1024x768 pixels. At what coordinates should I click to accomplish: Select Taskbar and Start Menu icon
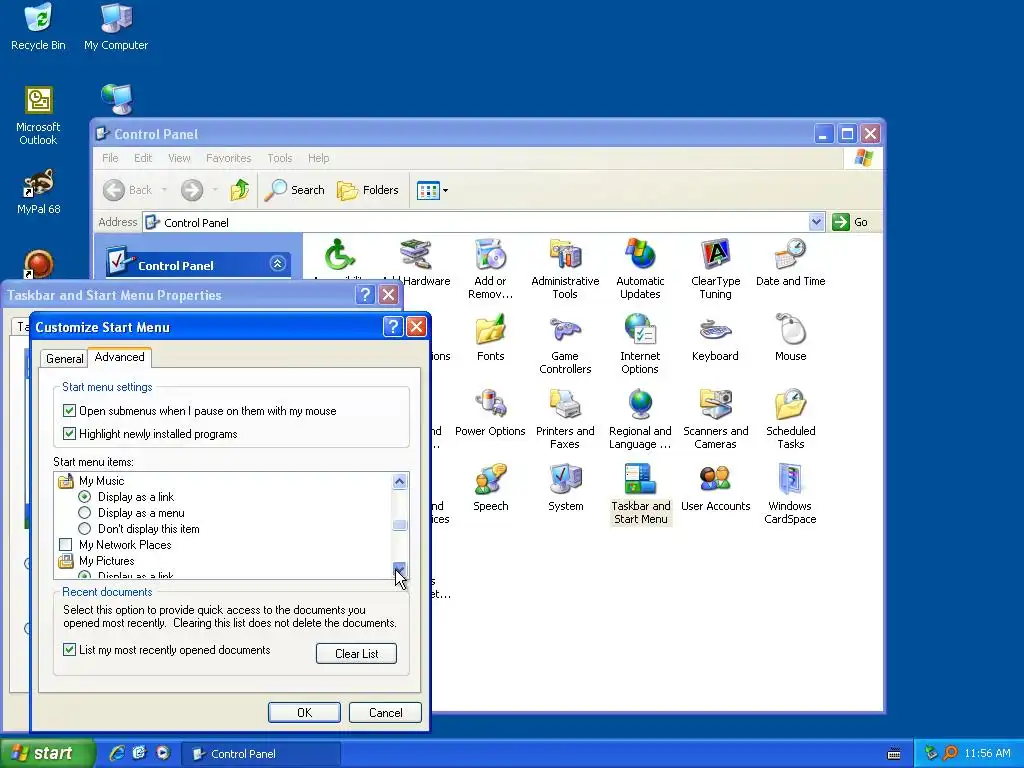641,494
